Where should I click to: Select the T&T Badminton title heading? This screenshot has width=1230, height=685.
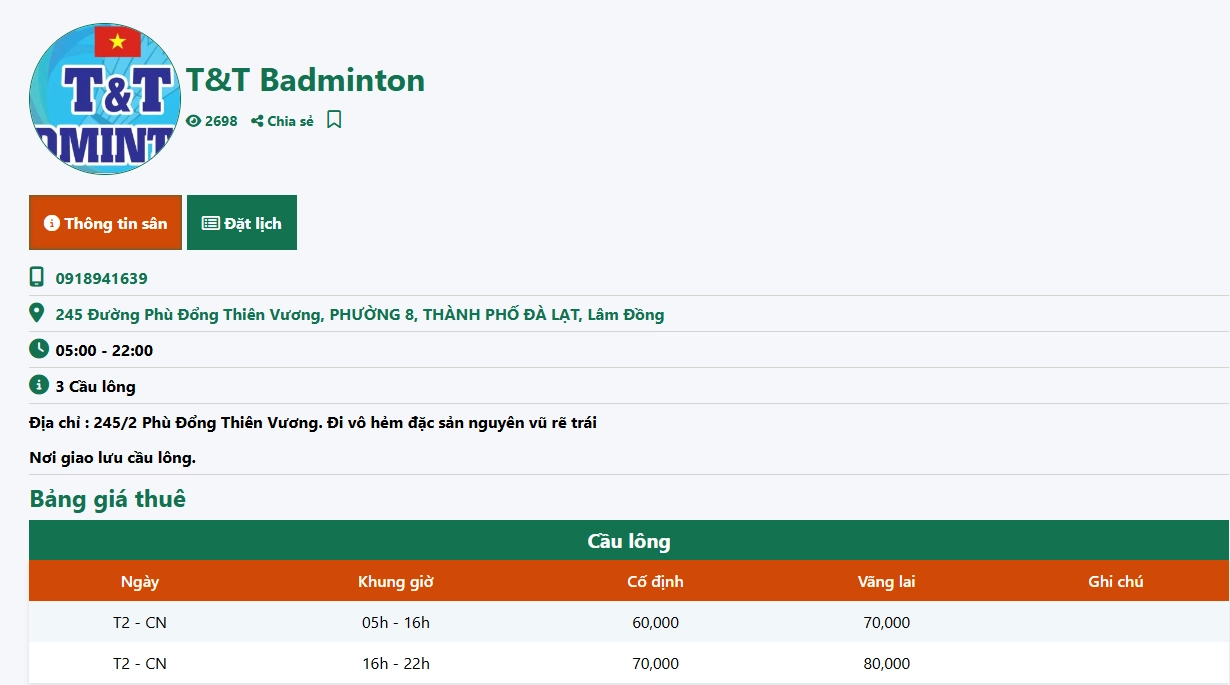click(306, 80)
